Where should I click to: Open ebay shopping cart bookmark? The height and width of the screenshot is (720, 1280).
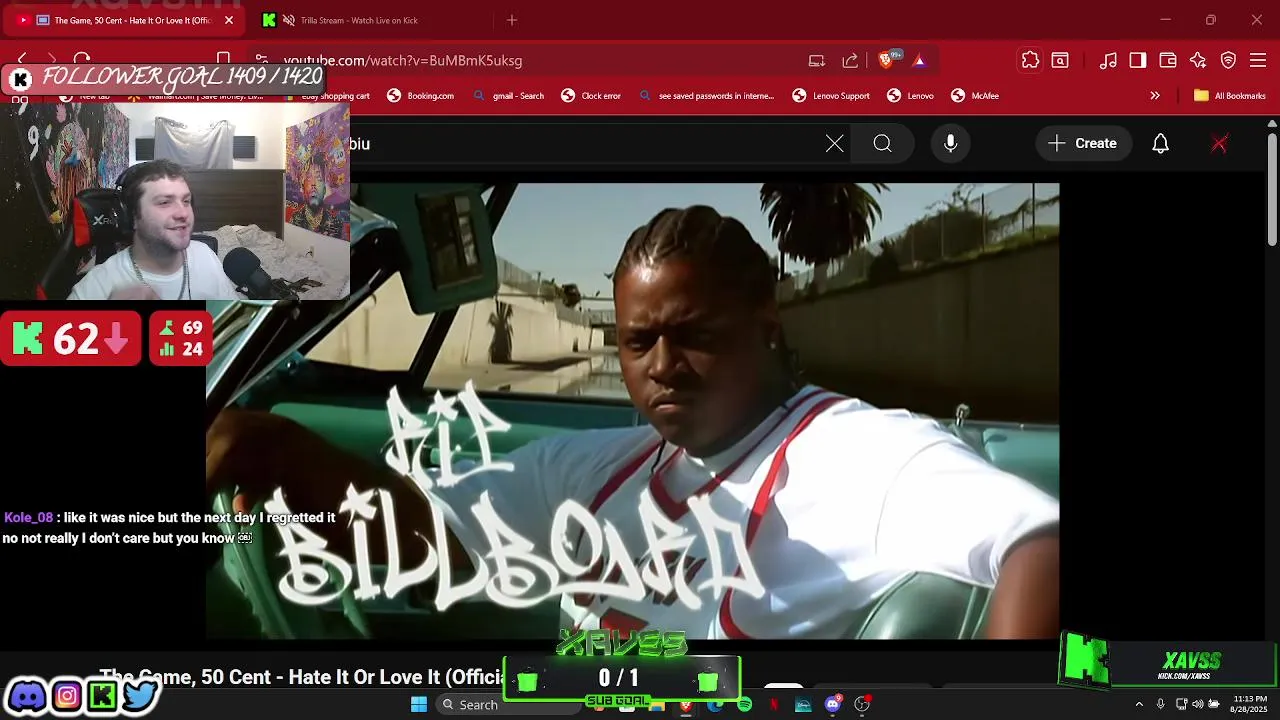[326, 96]
